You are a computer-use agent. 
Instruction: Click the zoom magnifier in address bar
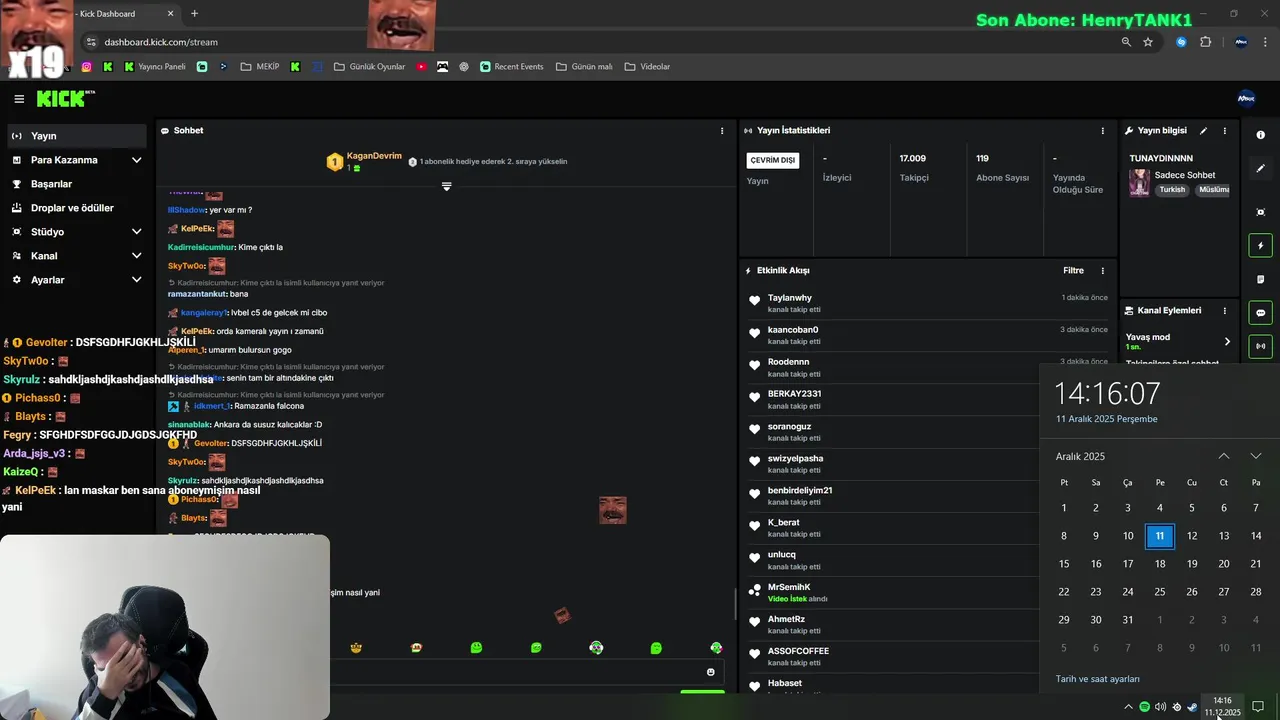coord(1126,42)
